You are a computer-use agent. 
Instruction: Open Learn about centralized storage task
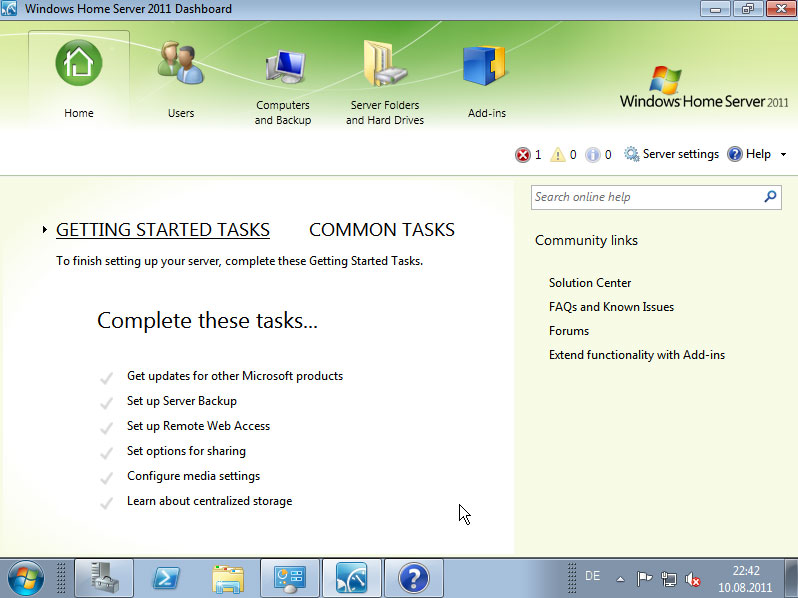[210, 501]
